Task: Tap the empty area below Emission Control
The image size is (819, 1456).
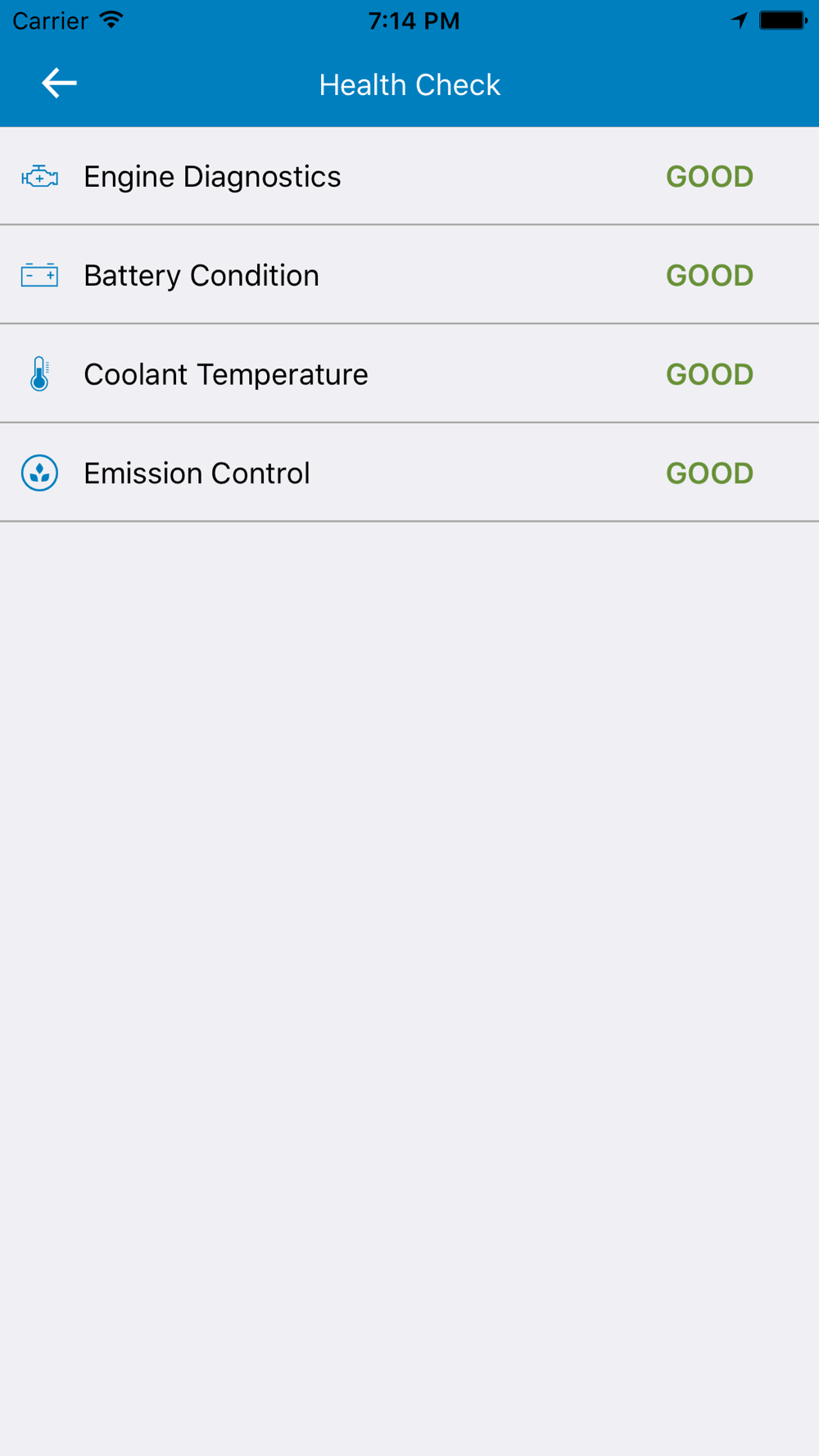Action: point(409,901)
